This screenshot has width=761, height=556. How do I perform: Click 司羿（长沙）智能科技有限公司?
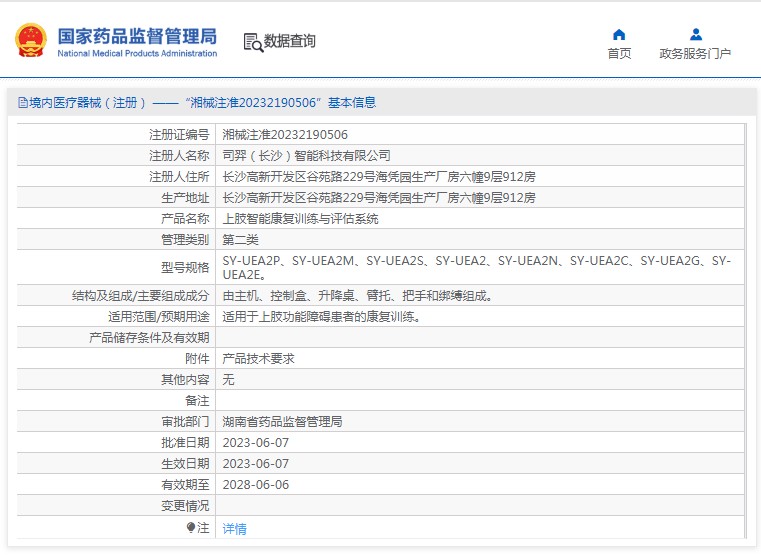306,156
